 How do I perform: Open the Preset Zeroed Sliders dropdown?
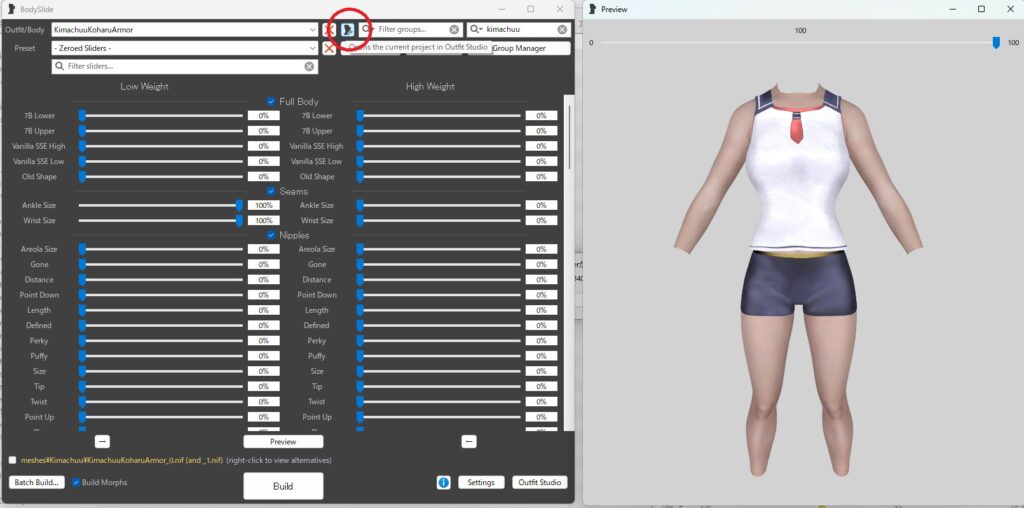[314, 48]
